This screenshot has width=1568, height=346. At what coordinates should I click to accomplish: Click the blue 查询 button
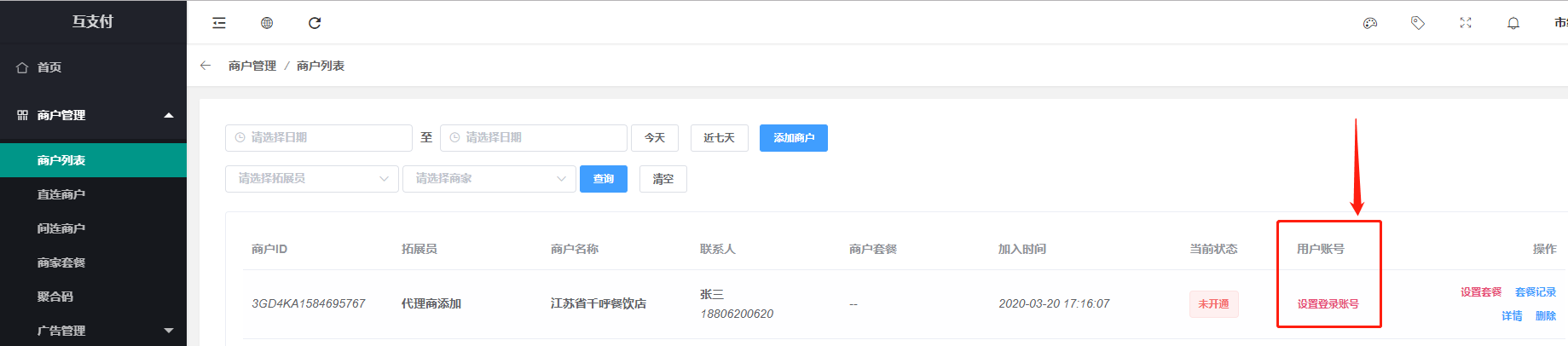click(x=604, y=179)
